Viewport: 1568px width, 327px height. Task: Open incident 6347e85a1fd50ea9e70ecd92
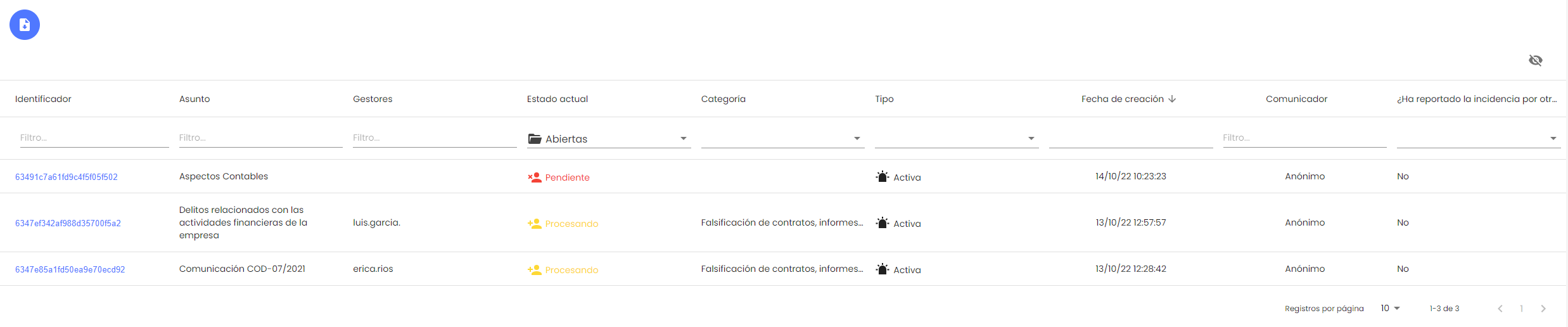click(x=70, y=269)
